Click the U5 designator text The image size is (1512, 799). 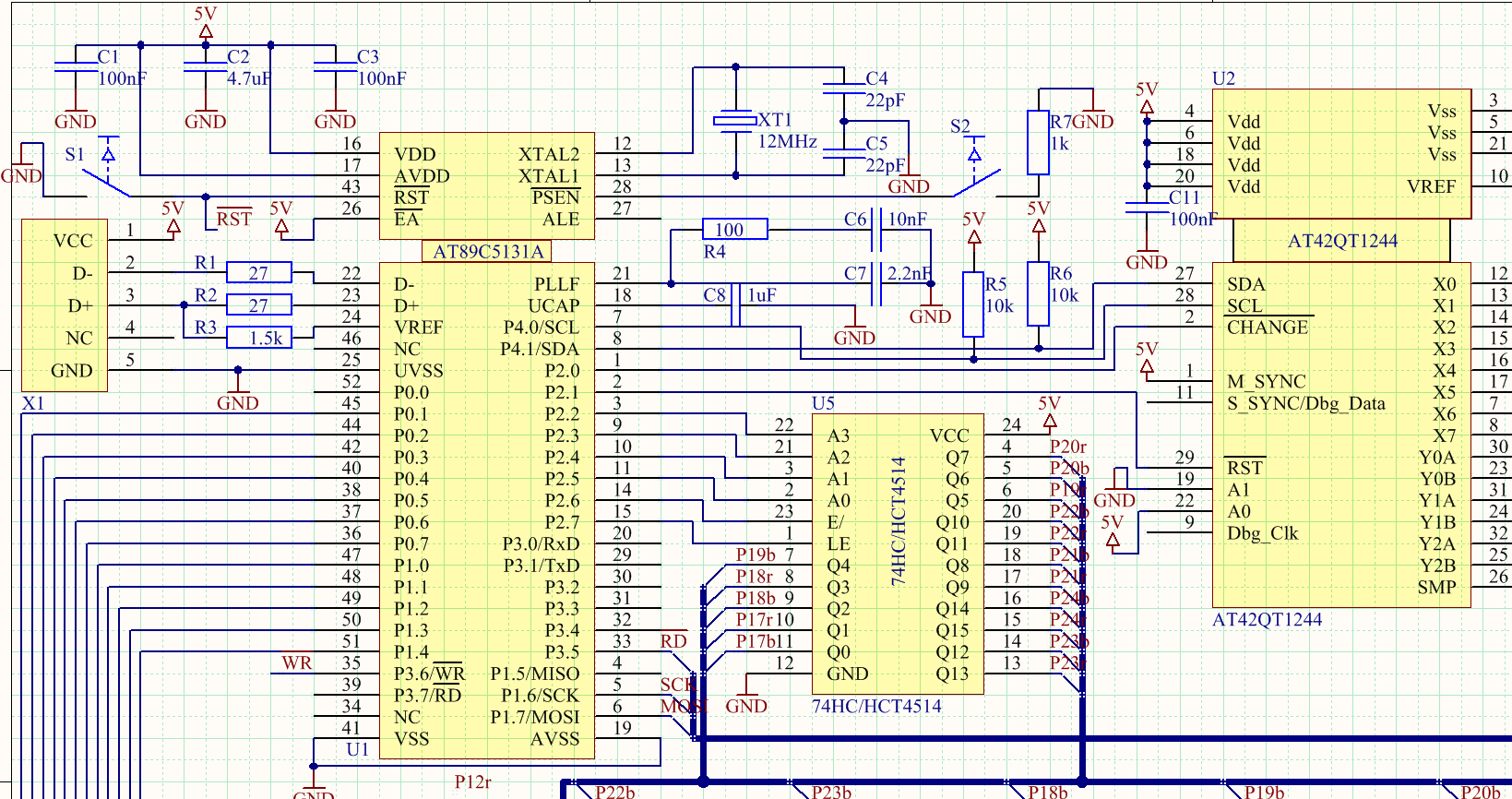(x=823, y=403)
